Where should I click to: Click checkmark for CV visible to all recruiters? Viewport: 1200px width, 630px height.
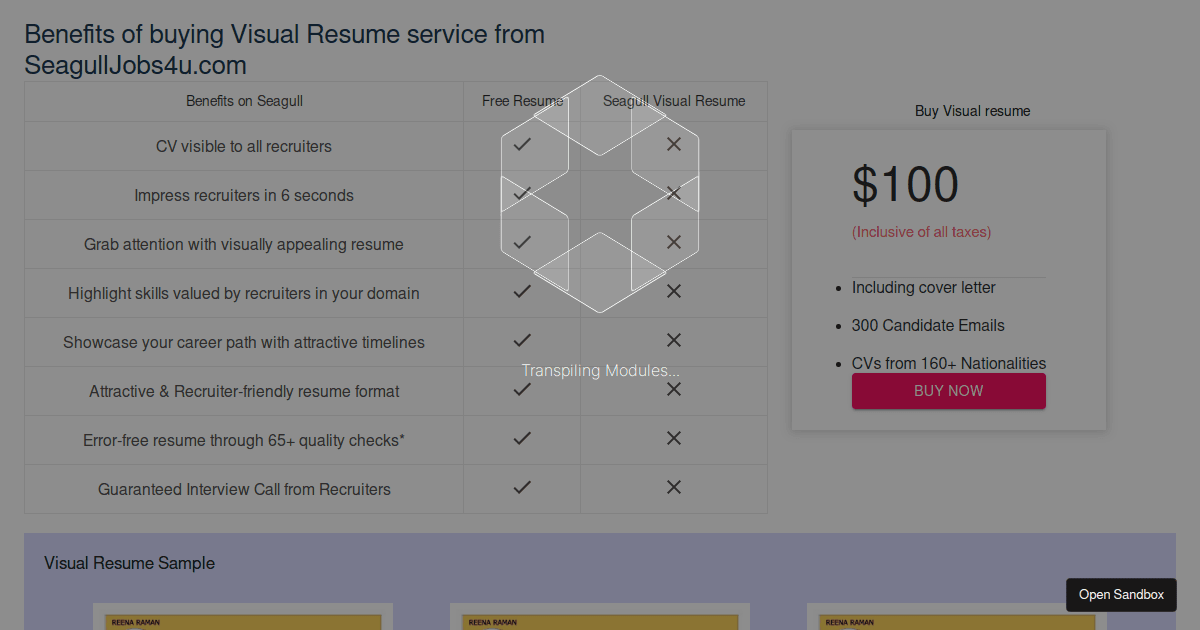click(521, 145)
